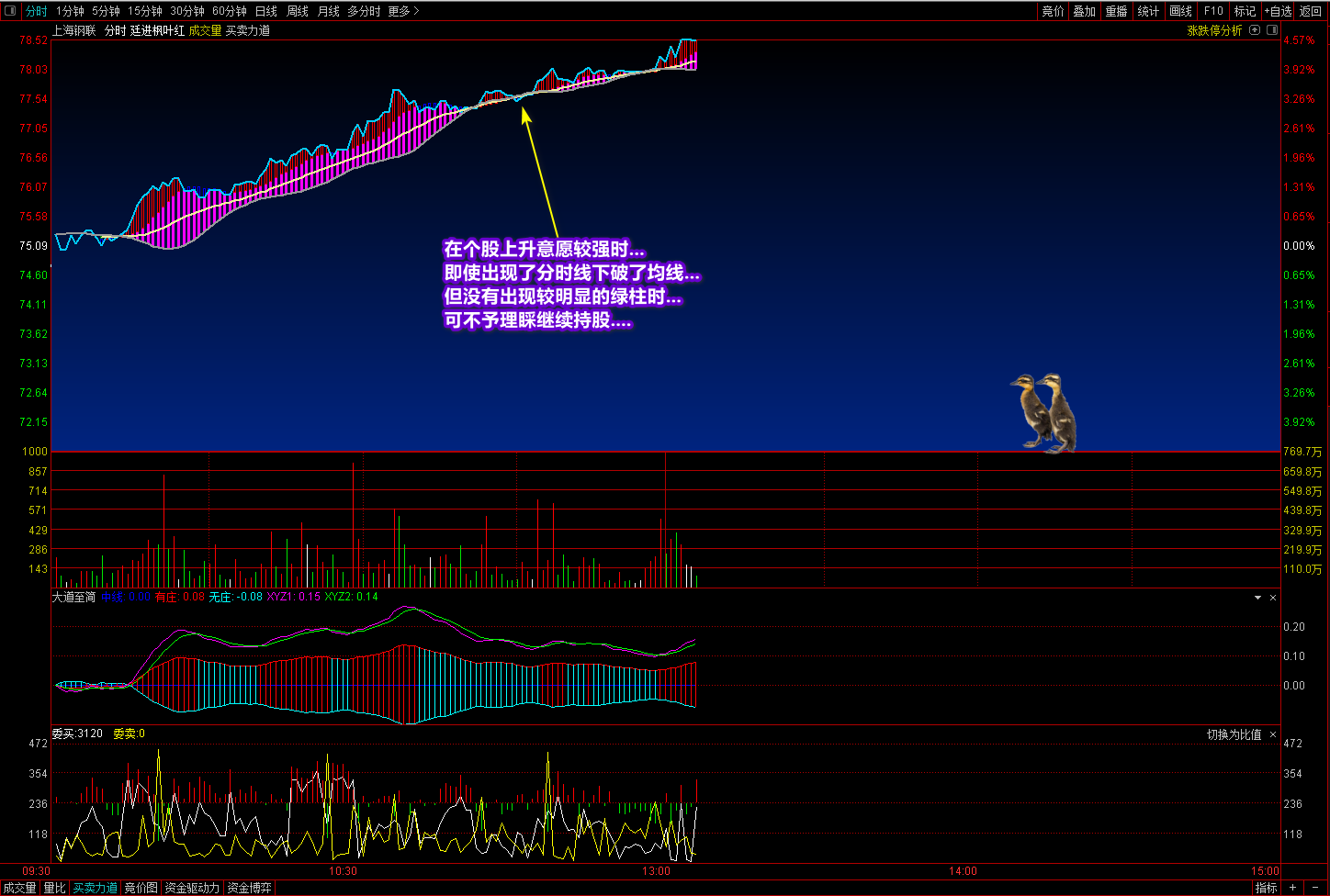The width and height of the screenshot is (1330, 896).
Task: Click the 大道至简 indicator name
Action: pyautogui.click(x=73, y=597)
